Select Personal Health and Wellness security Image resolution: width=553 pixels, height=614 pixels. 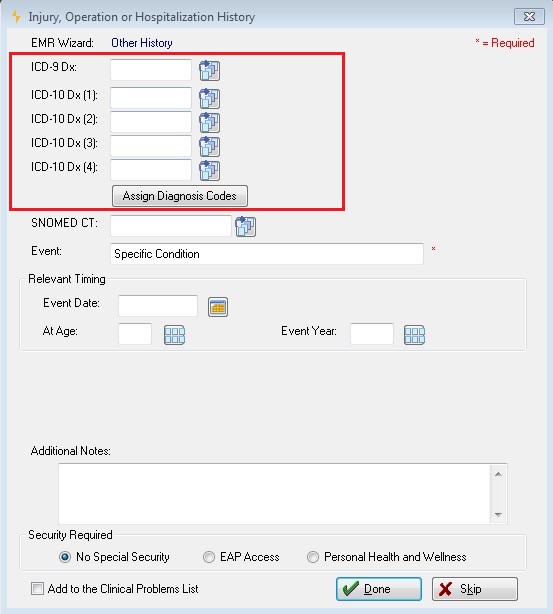(x=313, y=557)
